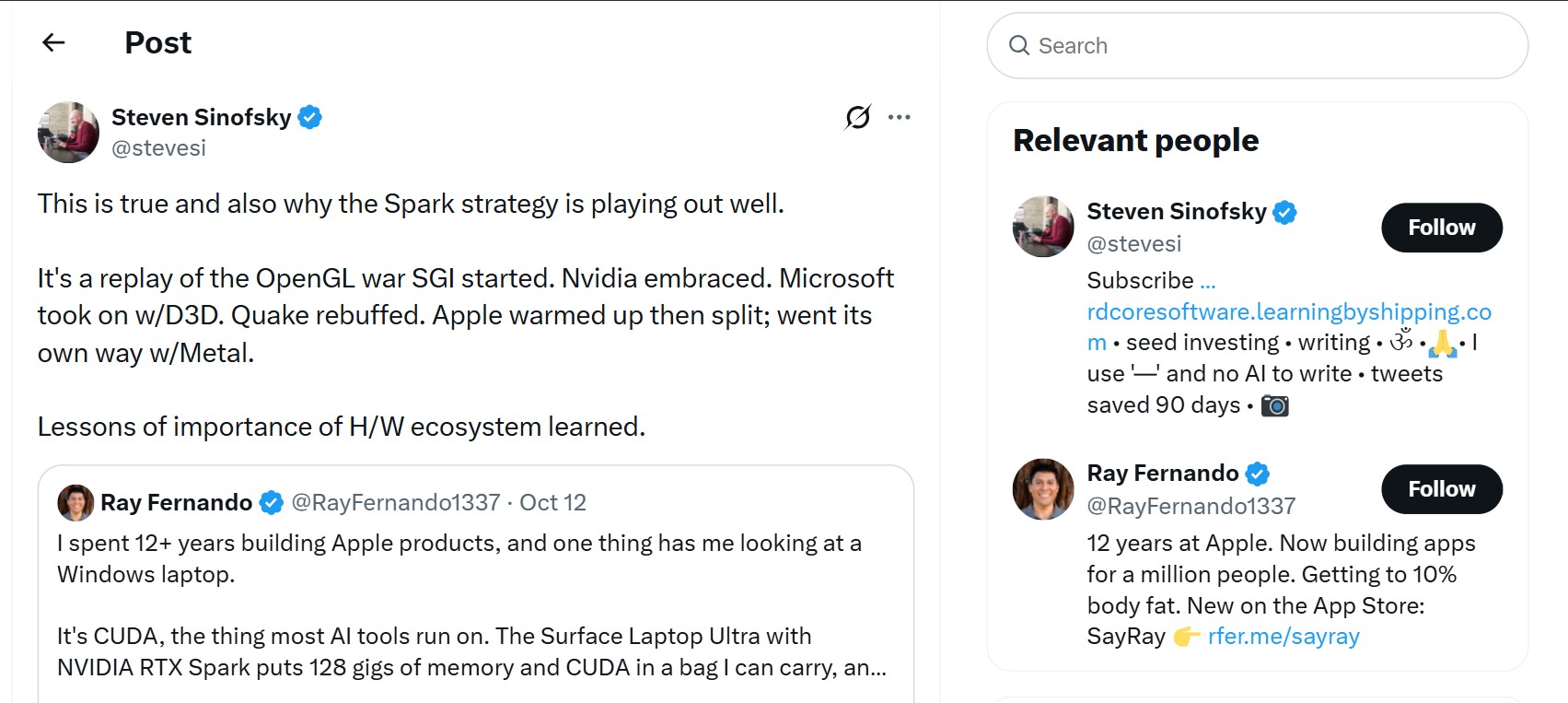
Task: Click the line 'Lessons of importance of H/W ecosystem learned.'
Action: coord(342,427)
